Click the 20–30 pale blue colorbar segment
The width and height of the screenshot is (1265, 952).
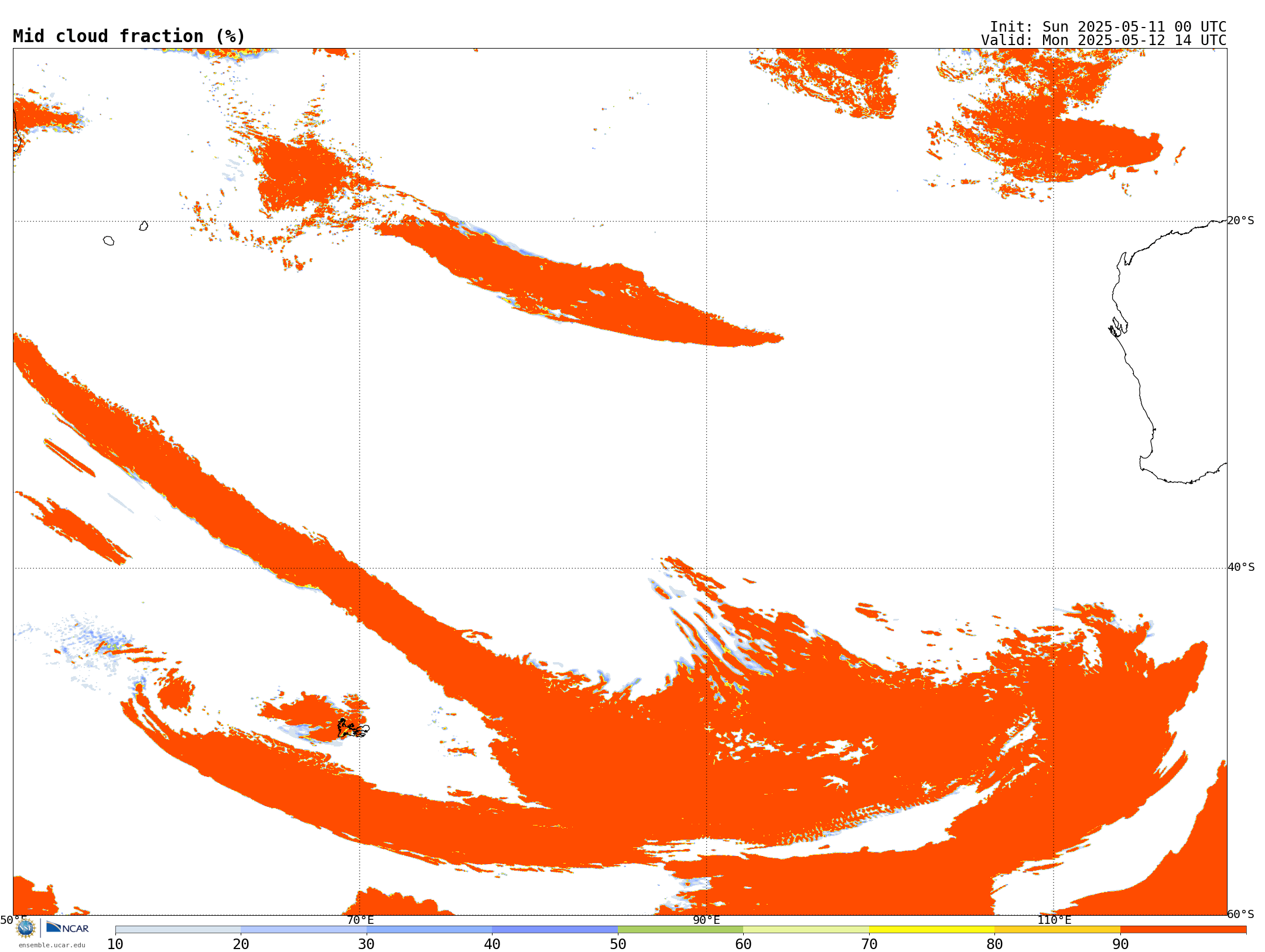pos(303,930)
